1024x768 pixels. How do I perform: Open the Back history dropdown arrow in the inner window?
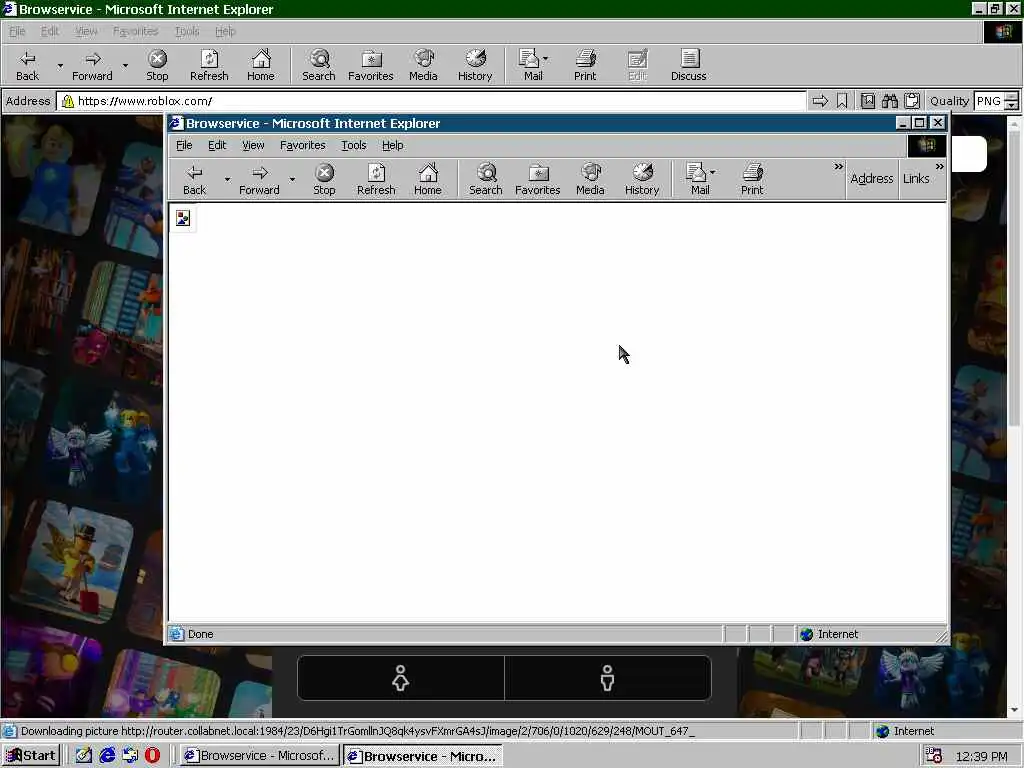pos(227,179)
